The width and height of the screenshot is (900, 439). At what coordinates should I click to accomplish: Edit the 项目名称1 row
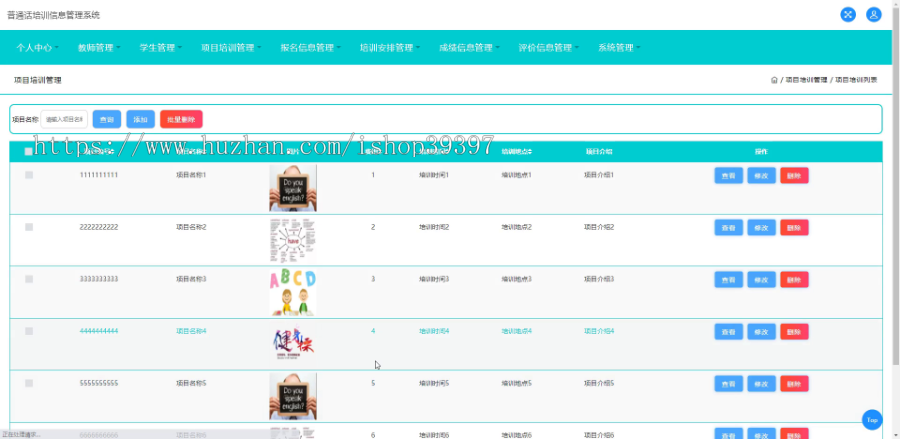click(761, 176)
